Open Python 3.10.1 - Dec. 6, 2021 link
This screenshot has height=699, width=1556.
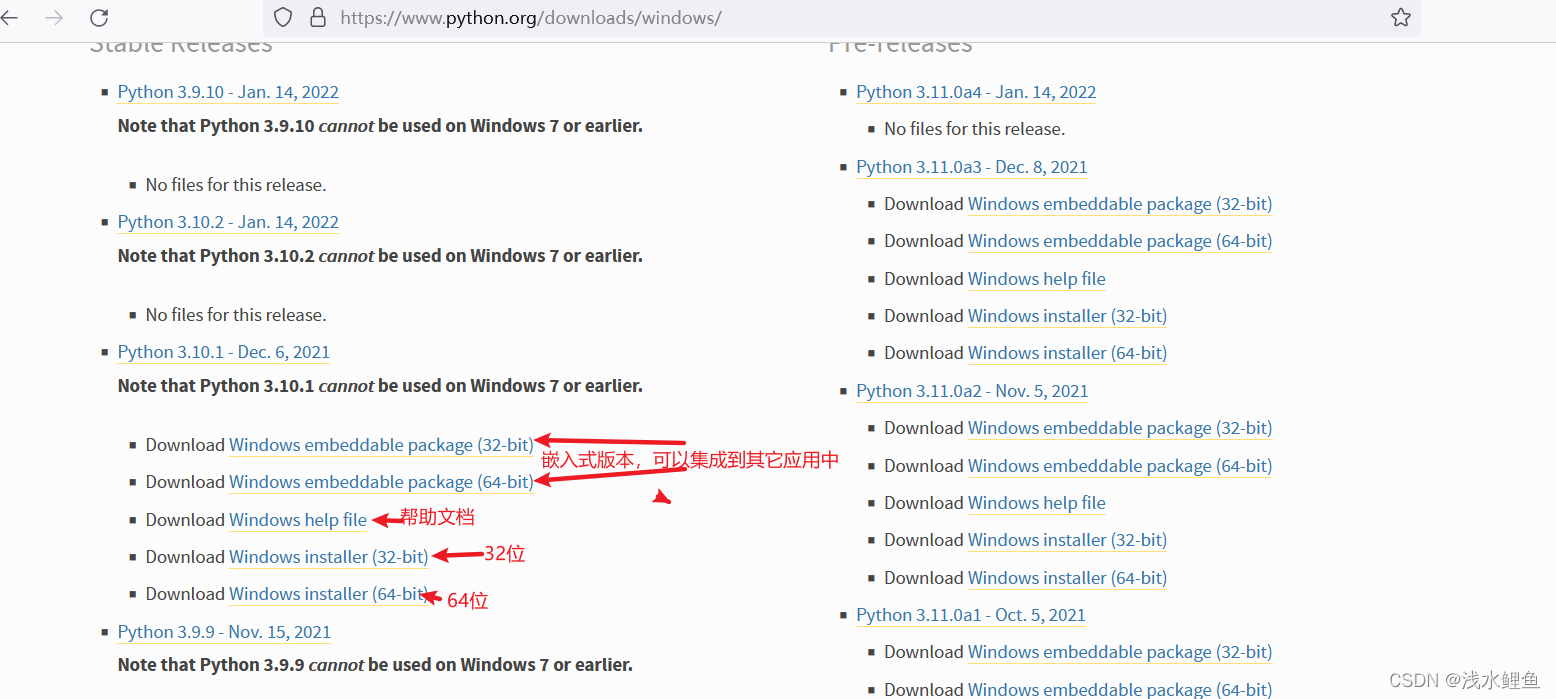click(x=223, y=352)
